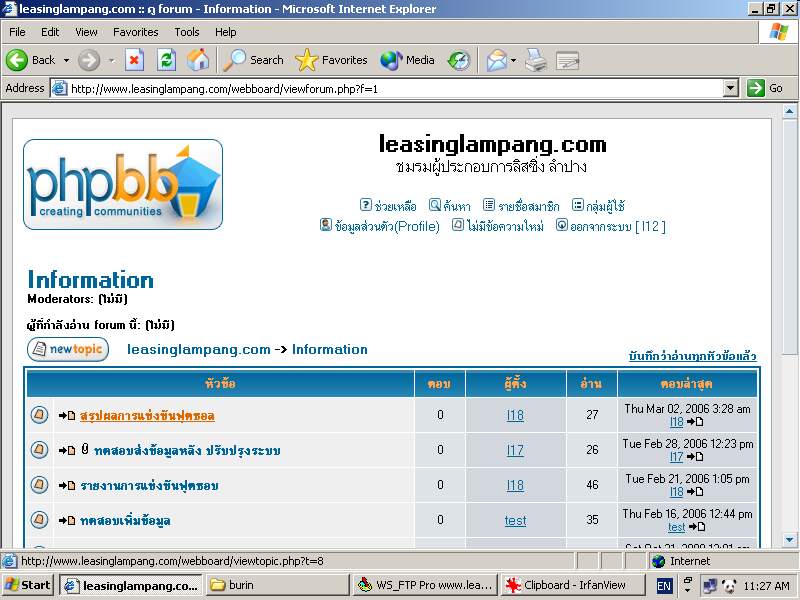Go to Home page icon
800x600 pixels.
point(198,60)
